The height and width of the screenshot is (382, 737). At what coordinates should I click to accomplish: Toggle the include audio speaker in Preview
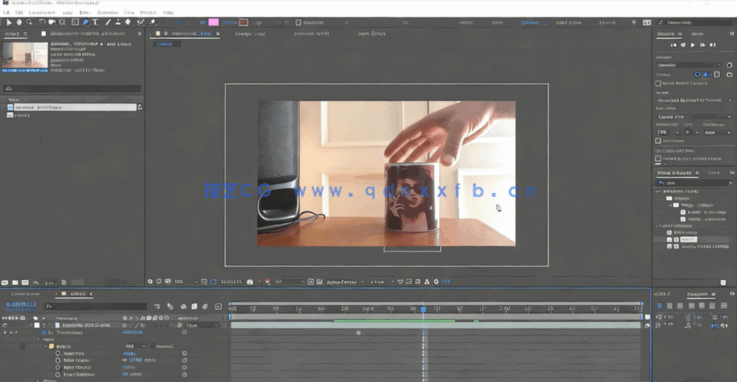point(706,75)
